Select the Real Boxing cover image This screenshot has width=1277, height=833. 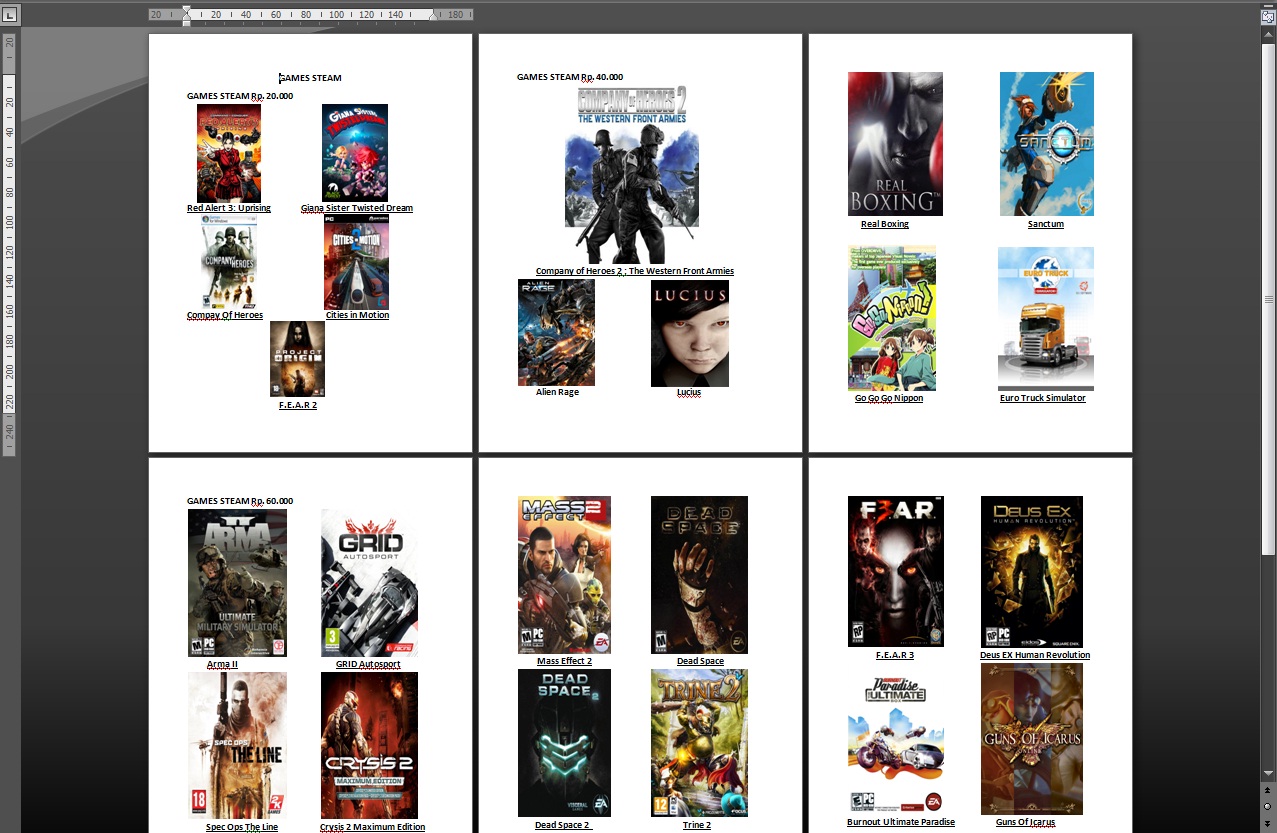(x=895, y=144)
